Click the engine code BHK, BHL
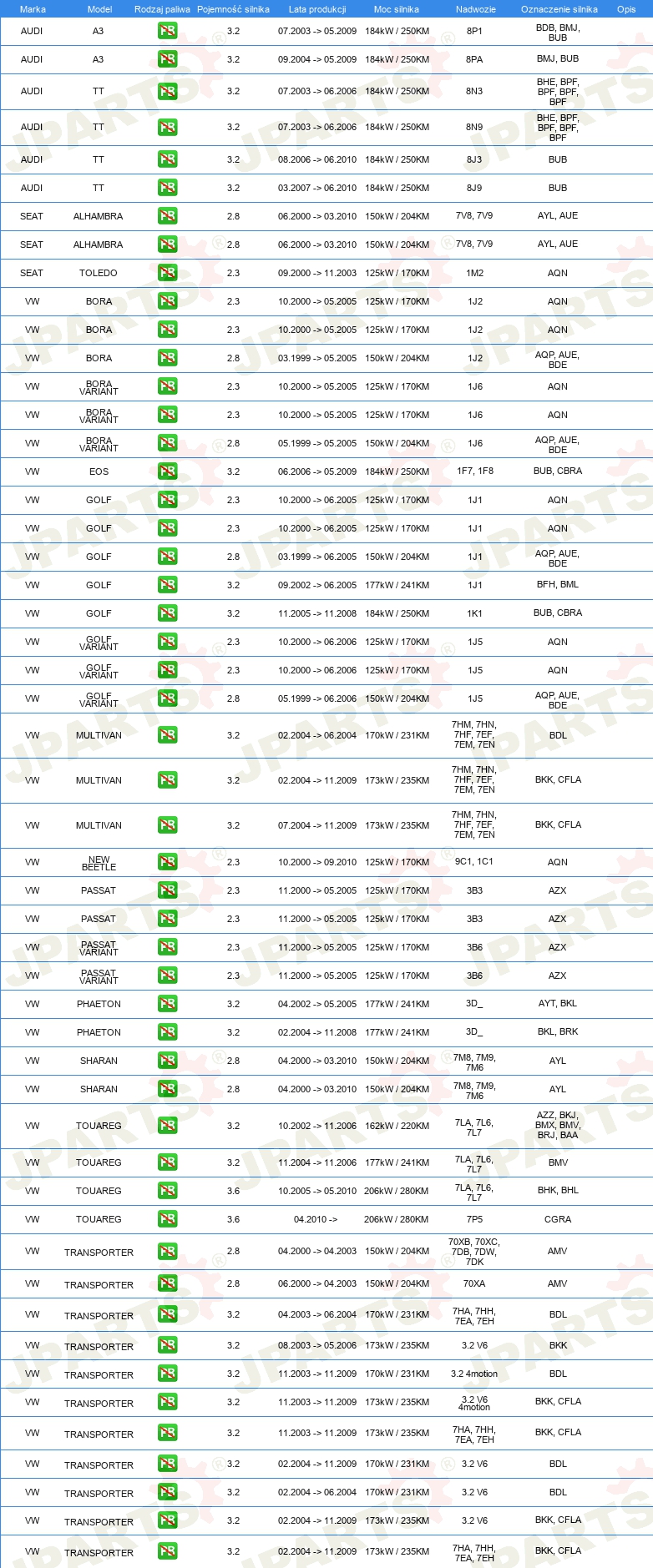The height and width of the screenshot is (1568, 653). click(558, 1190)
